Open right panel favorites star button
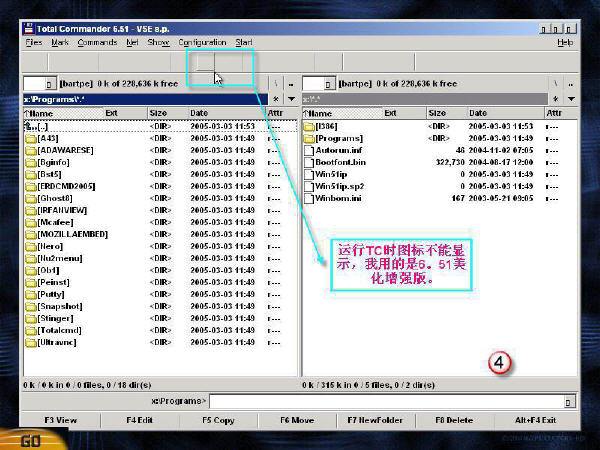Screen dimensions: 600x450 (556, 99)
